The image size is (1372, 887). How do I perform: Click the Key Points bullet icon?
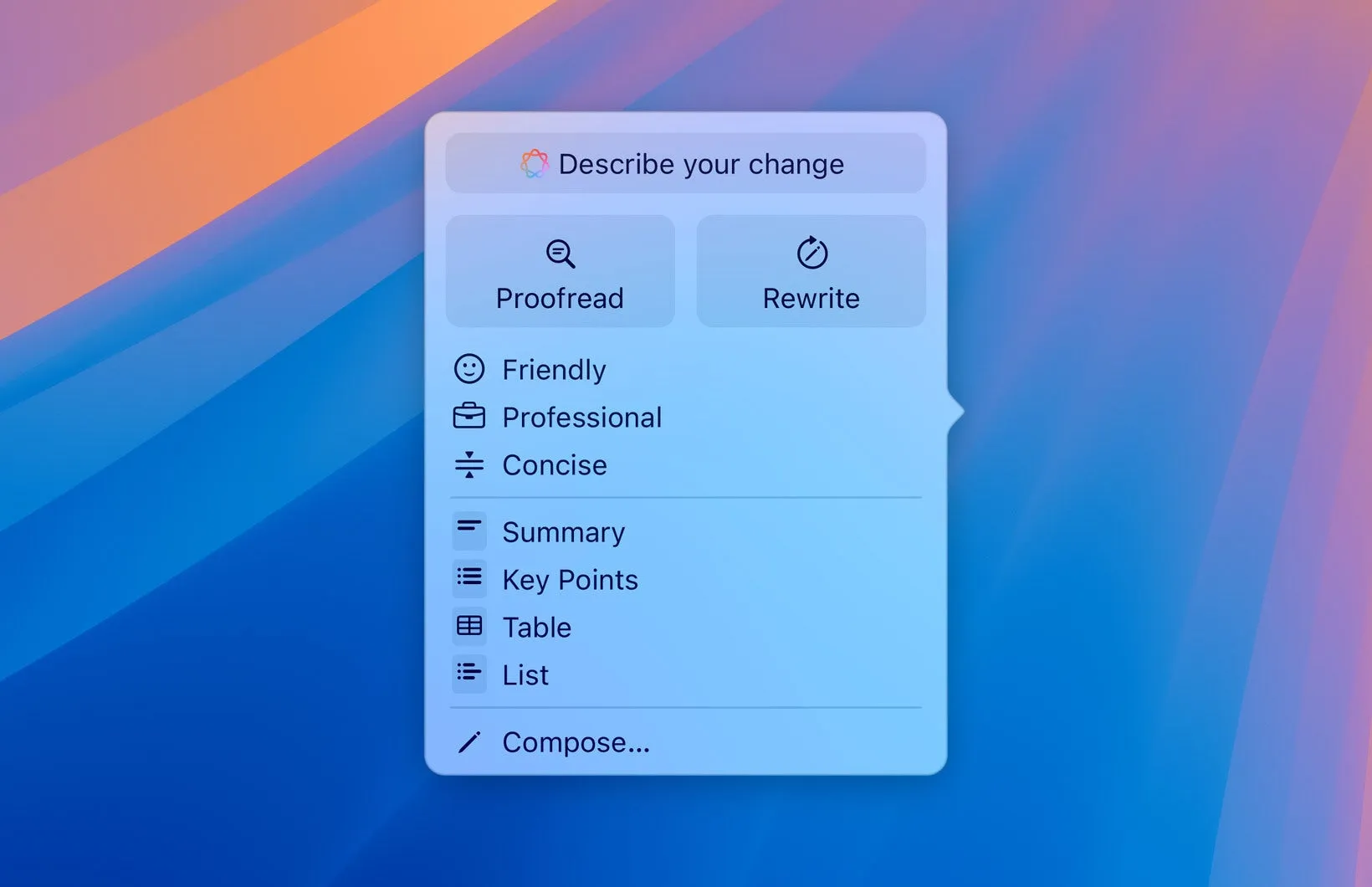[470, 578]
